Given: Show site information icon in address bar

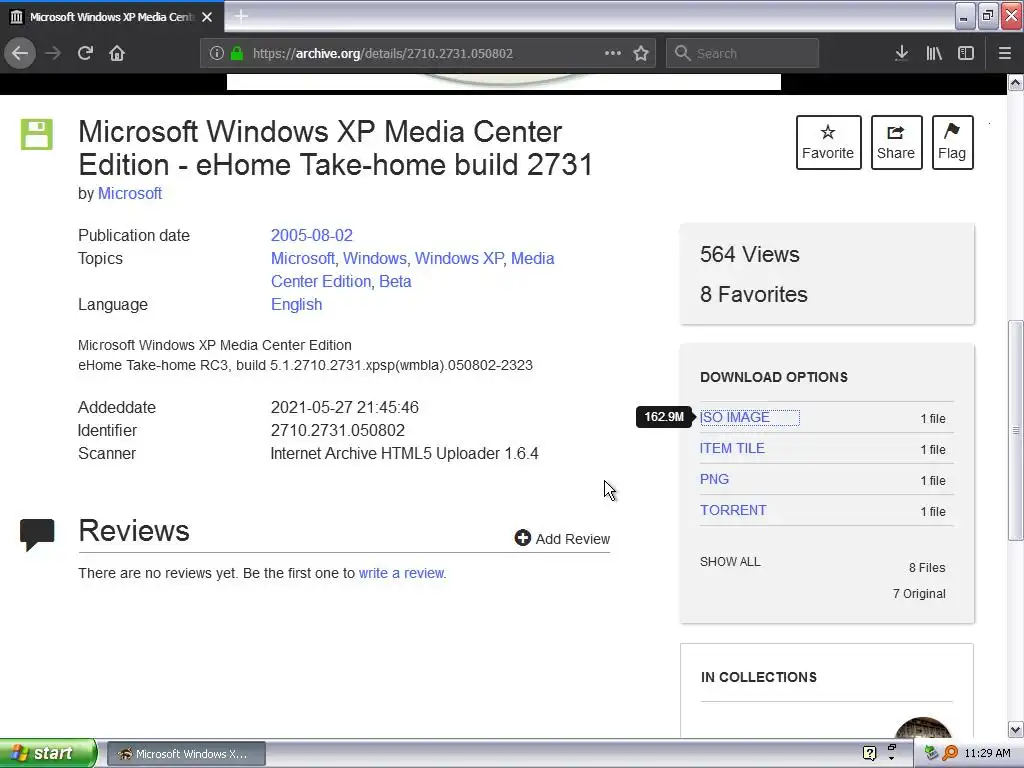Looking at the screenshot, I should tap(217, 54).
